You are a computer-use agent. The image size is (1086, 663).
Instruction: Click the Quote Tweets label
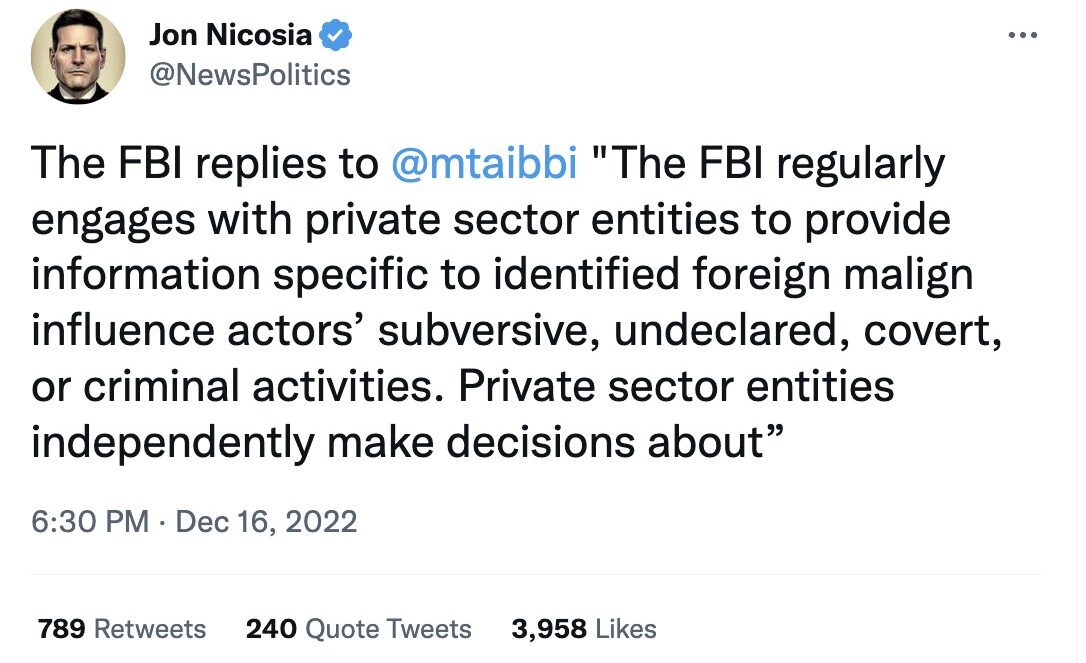point(388,629)
